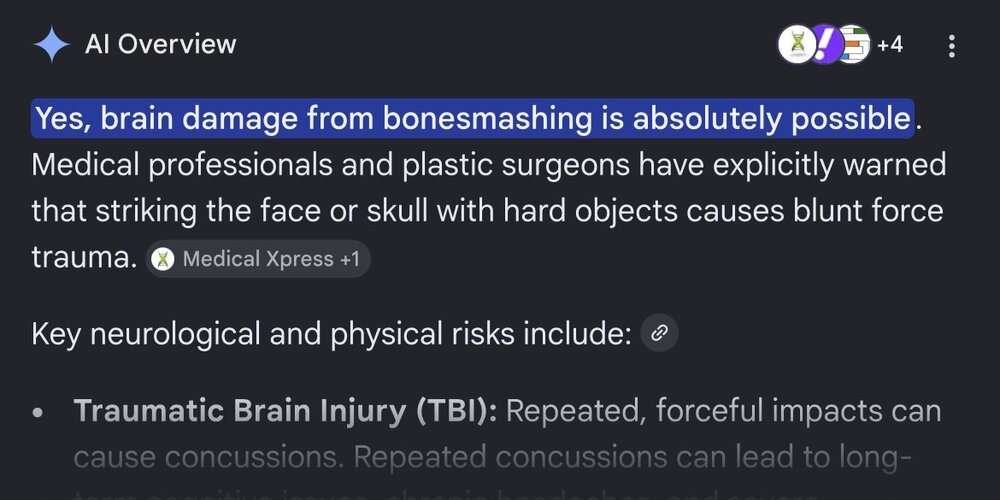The width and height of the screenshot is (1000, 500).
Task: Click the word 'trauma.' before the citation chip
Action: [x=84, y=258]
